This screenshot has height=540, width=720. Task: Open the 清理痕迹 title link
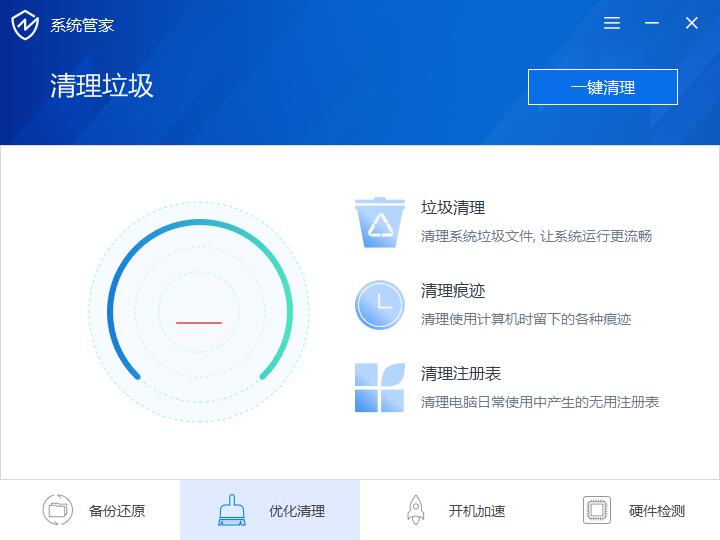click(x=453, y=291)
